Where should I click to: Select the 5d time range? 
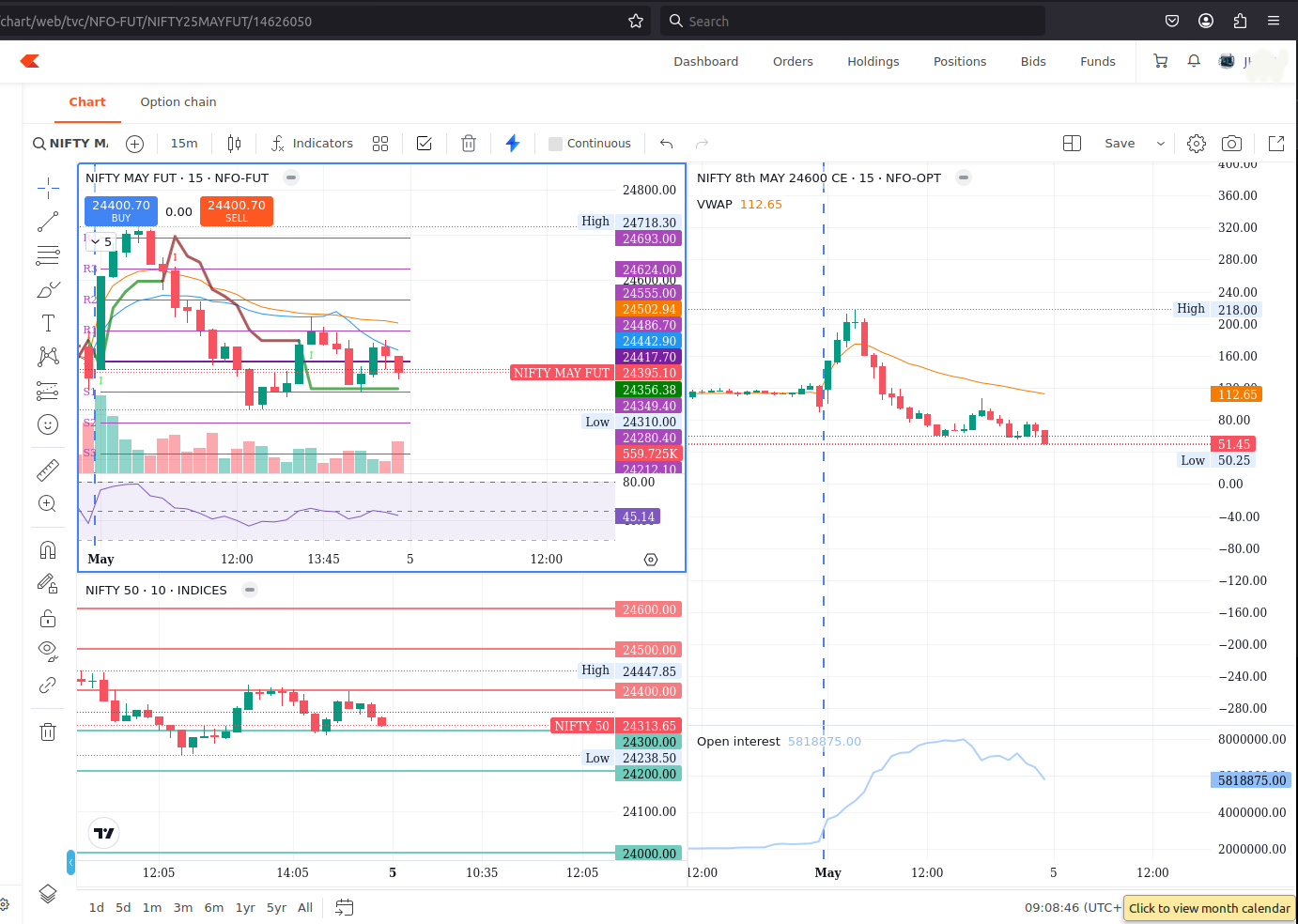123,908
